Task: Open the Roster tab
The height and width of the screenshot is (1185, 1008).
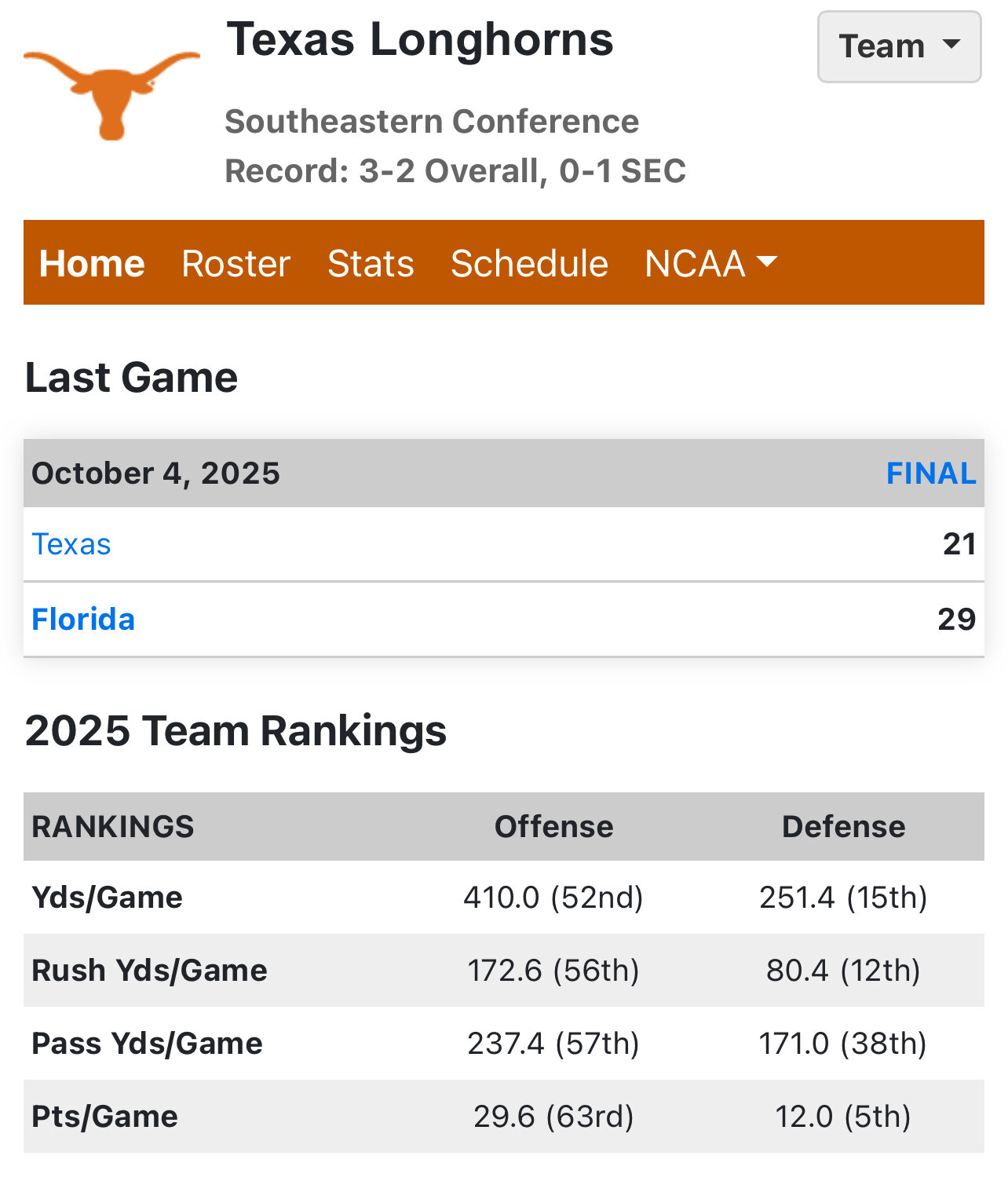Action: point(236,263)
